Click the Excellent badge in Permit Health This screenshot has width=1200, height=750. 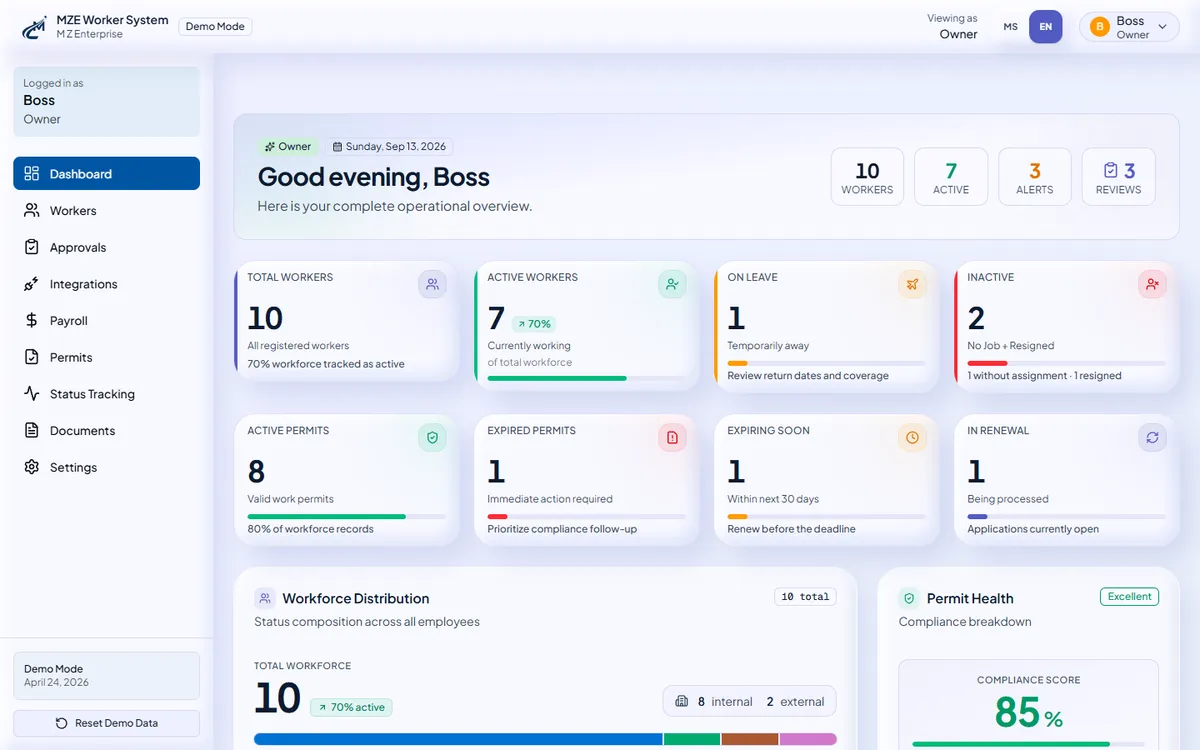1130,596
